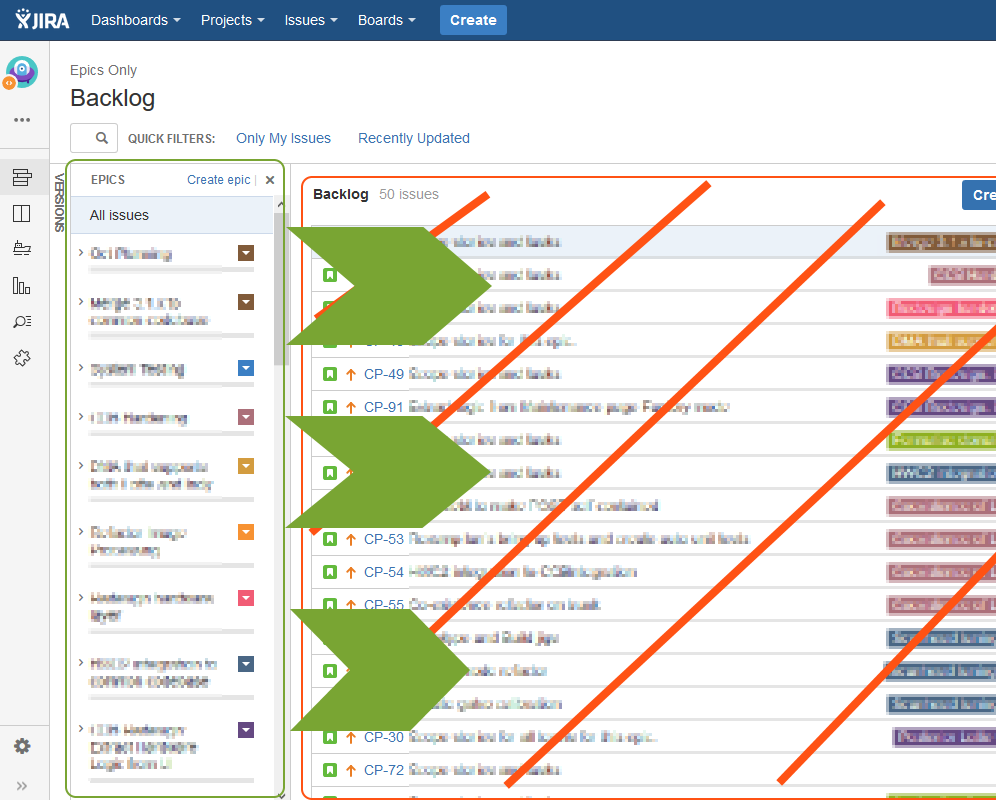Close the Epics panel with X
The width and height of the screenshot is (996, 800).
click(x=270, y=180)
